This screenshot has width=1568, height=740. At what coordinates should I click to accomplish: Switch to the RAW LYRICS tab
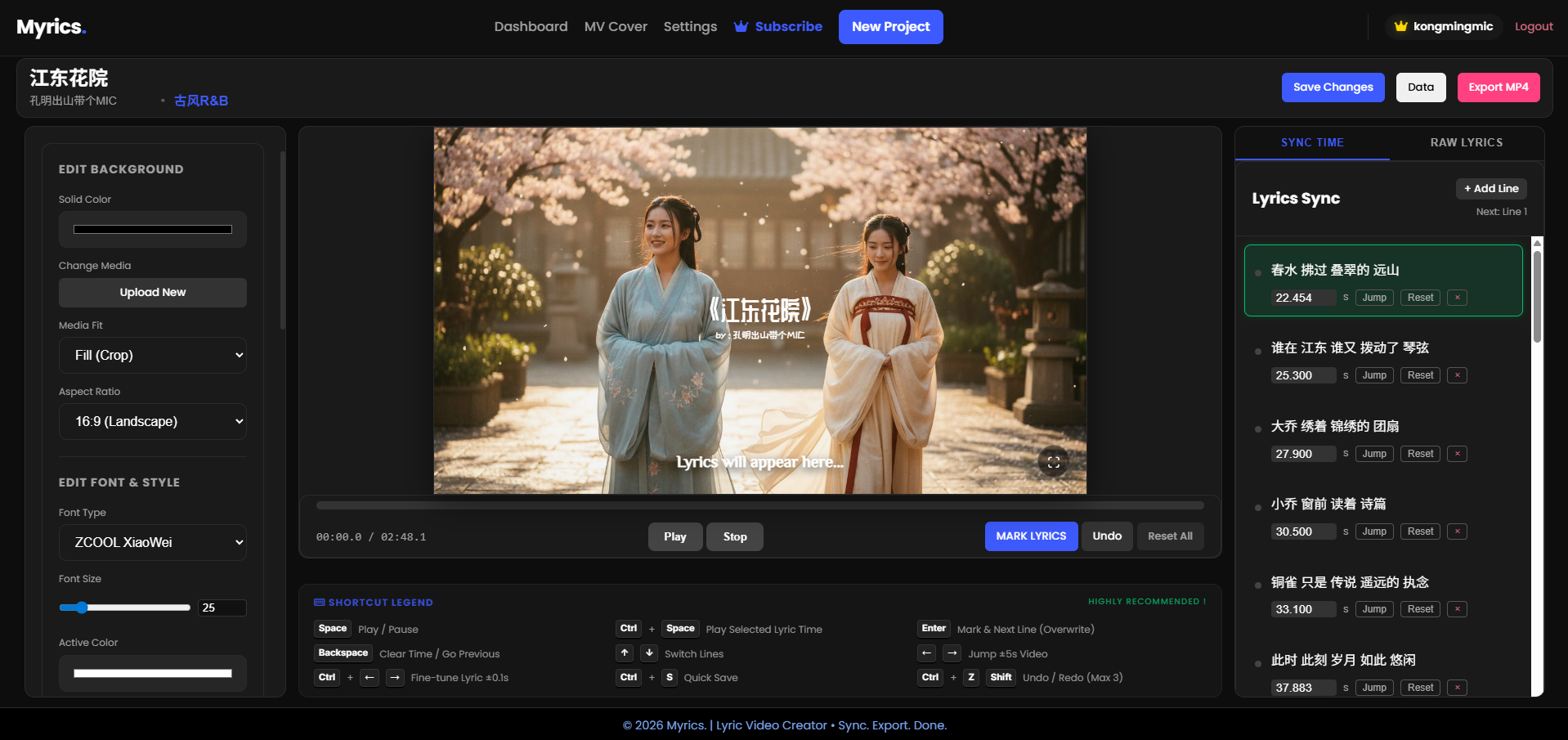(1466, 142)
